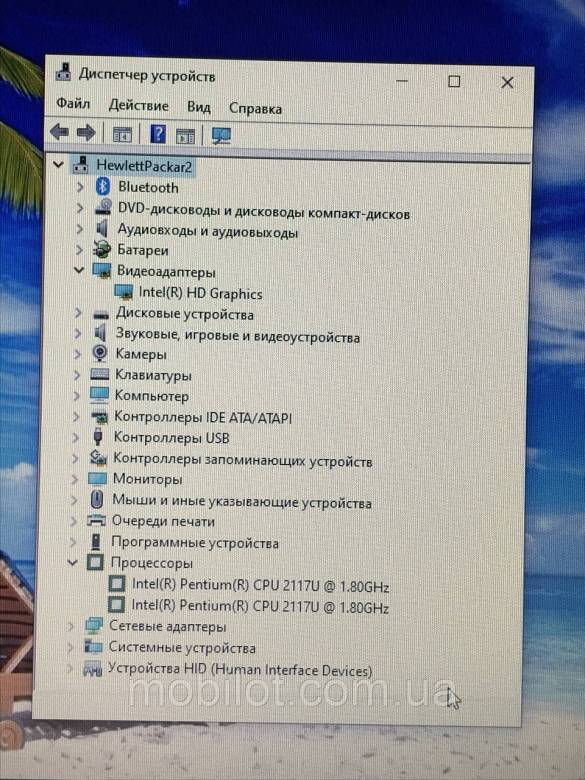Open the Справка menu
This screenshot has height=780, width=585.
pyautogui.click(x=255, y=108)
